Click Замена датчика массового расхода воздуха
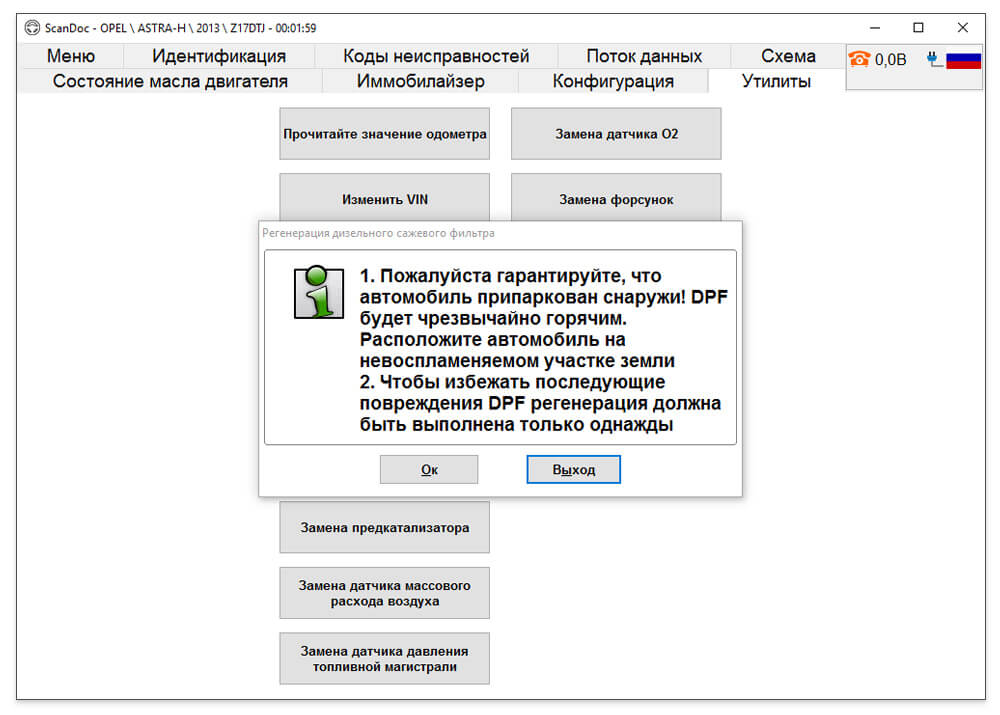Image resolution: width=1000 pixels, height=715 pixels. pyautogui.click(x=385, y=593)
